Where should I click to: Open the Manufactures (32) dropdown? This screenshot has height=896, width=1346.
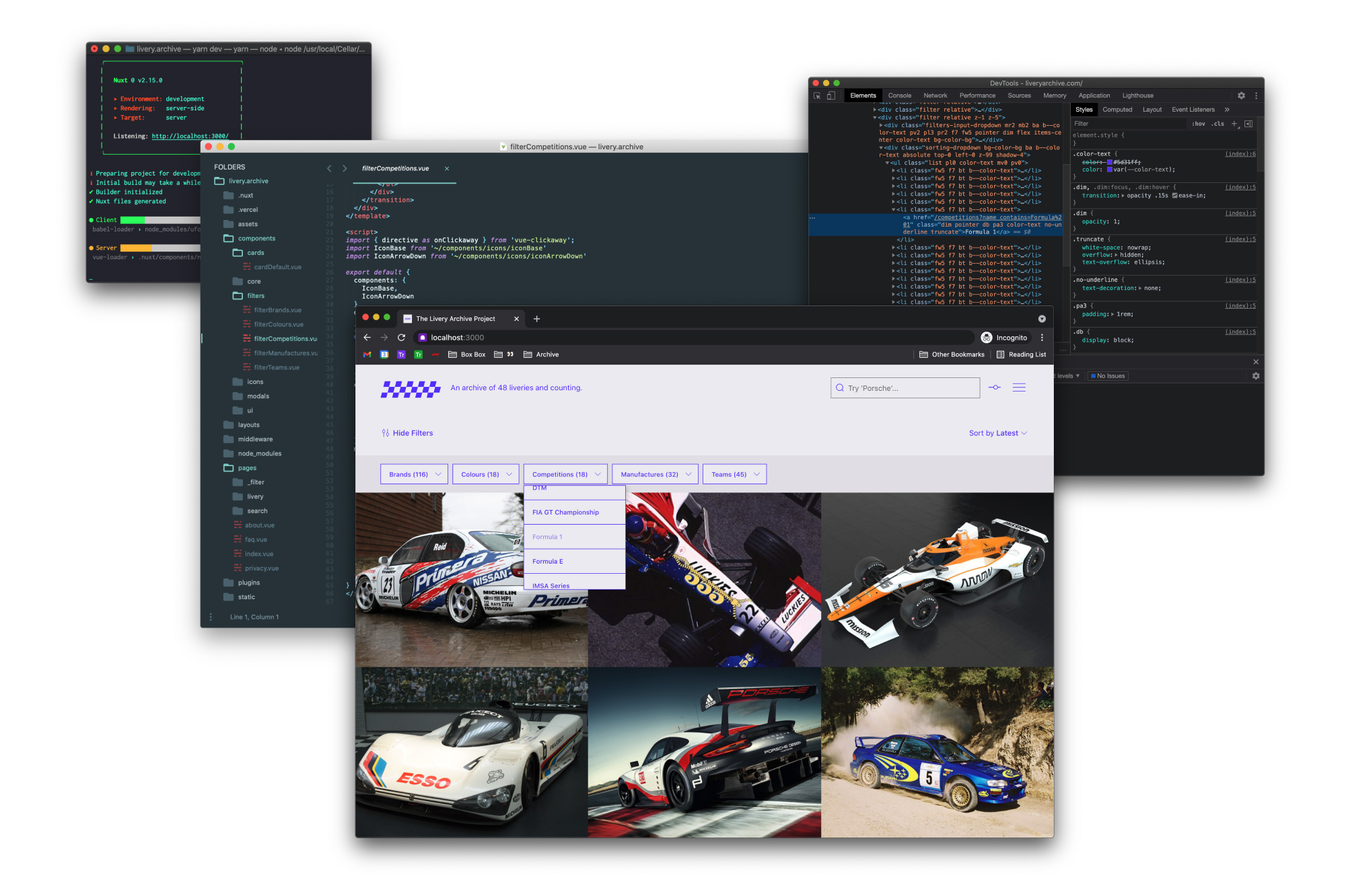point(656,474)
